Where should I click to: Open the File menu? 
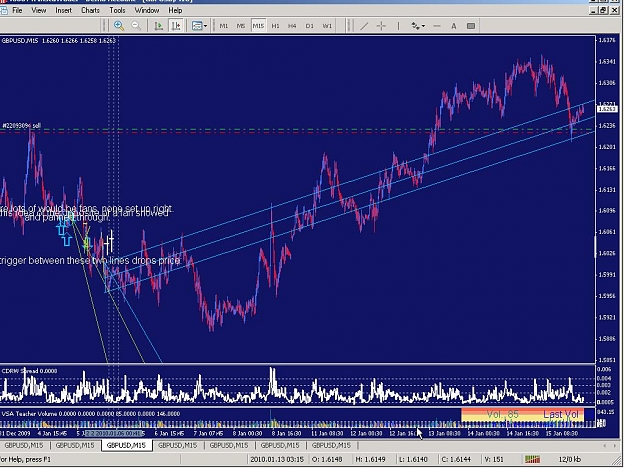coord(17,10)
